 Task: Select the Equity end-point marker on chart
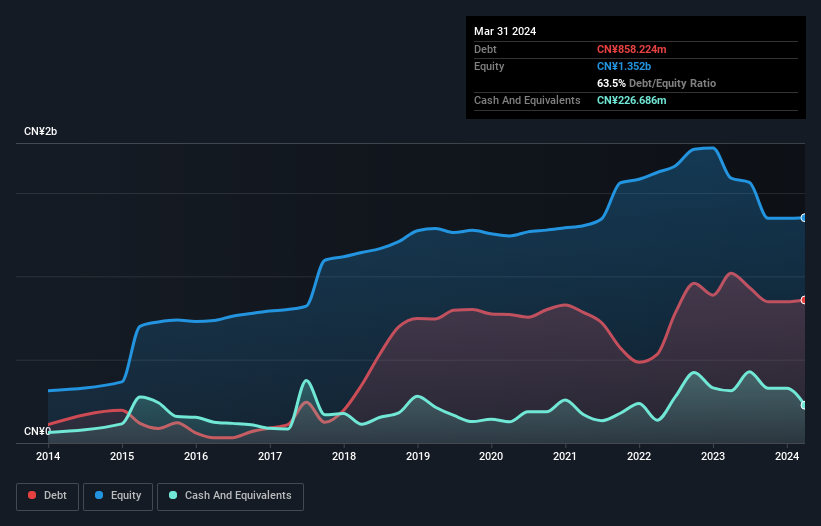pyautogui.click(x=804, y=218)
